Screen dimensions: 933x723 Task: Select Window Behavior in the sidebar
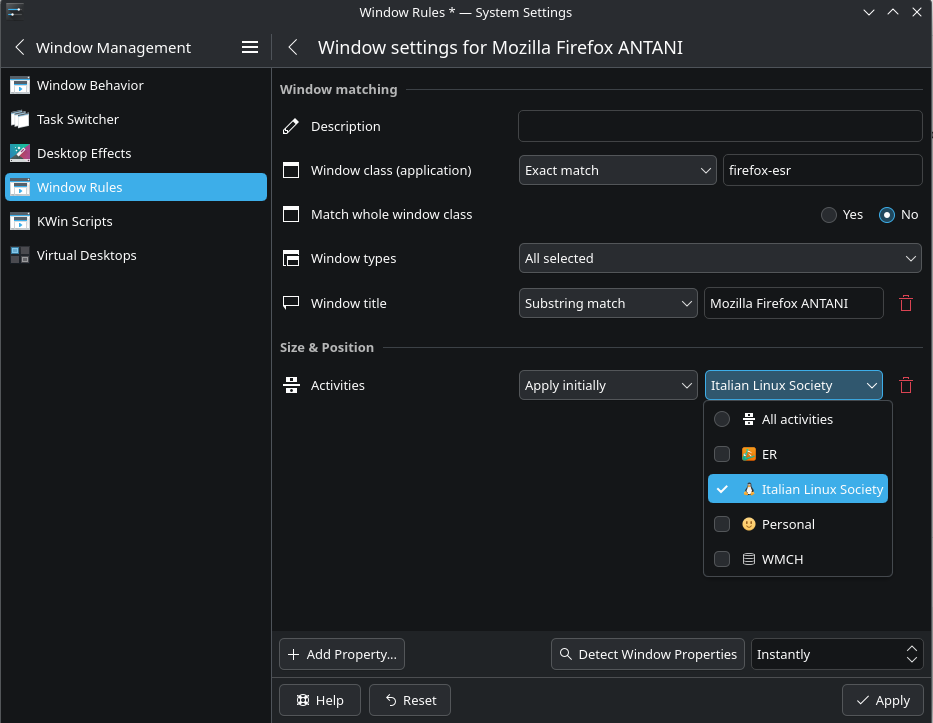[x=90, y=85]
